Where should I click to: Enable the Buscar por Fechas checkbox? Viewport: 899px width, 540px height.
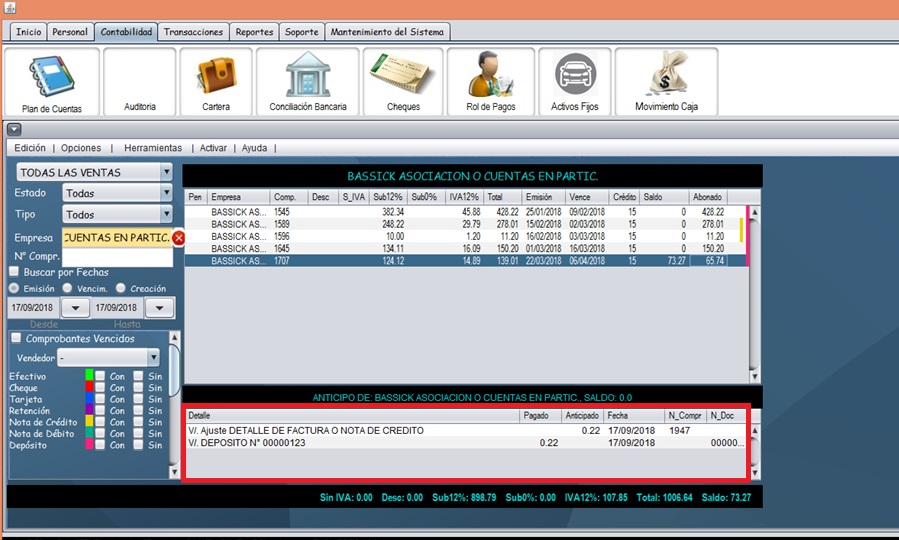click(14, 271)
